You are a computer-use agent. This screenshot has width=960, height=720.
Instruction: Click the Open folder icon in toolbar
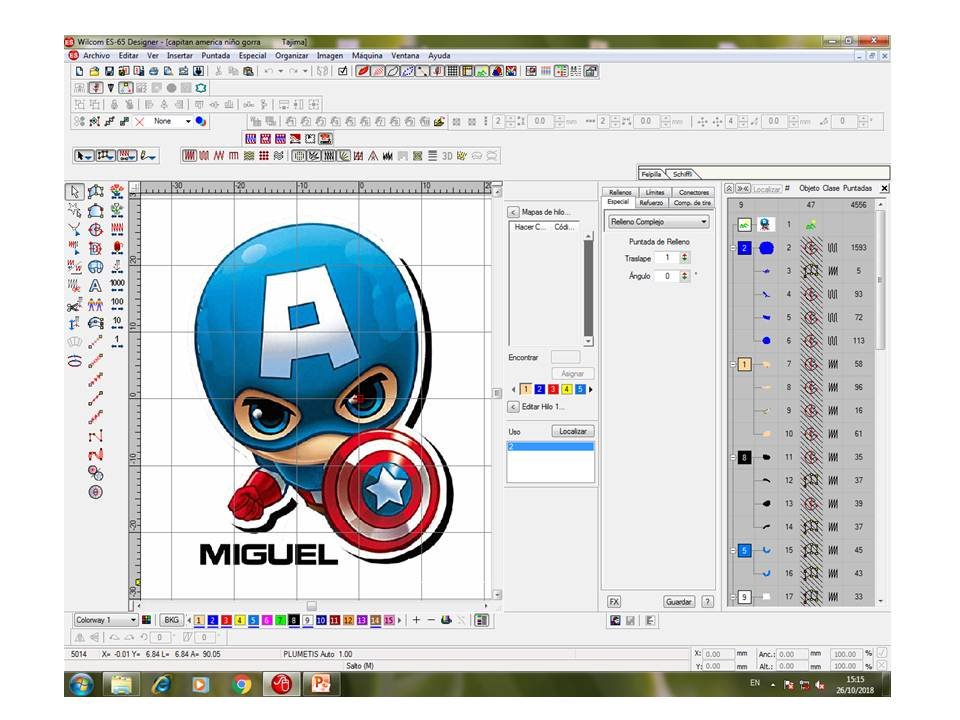pos(94,72)
